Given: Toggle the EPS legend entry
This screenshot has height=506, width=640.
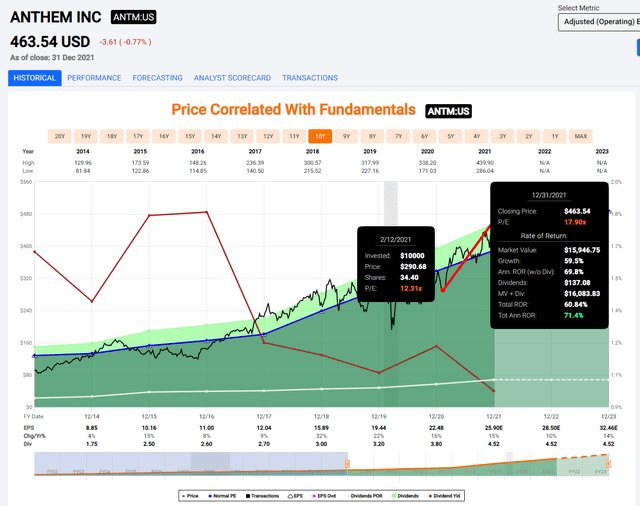Looking at the screenshot, I should tap(296, 496).
